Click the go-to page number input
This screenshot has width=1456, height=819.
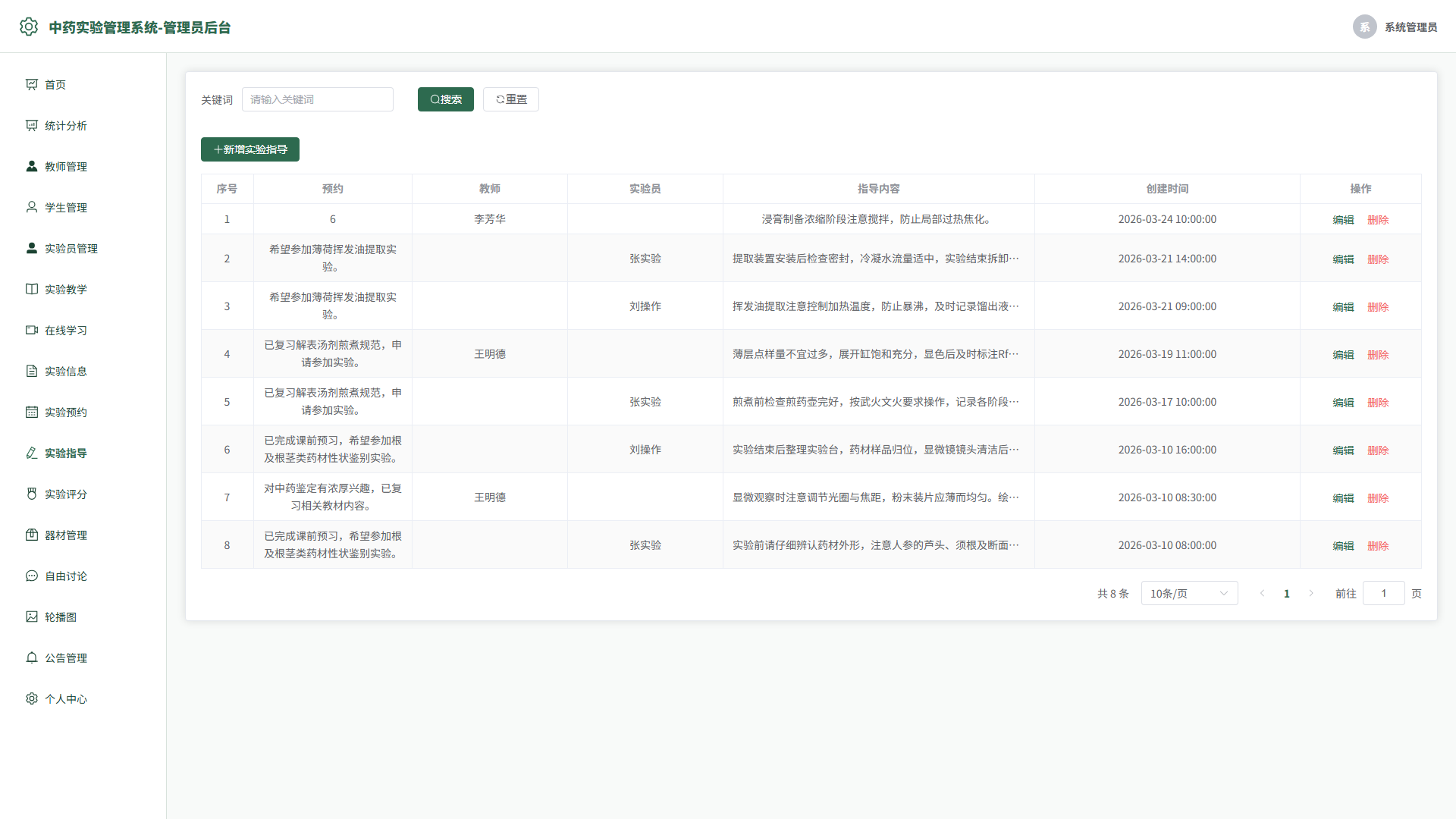click(x=1383, y=593)
